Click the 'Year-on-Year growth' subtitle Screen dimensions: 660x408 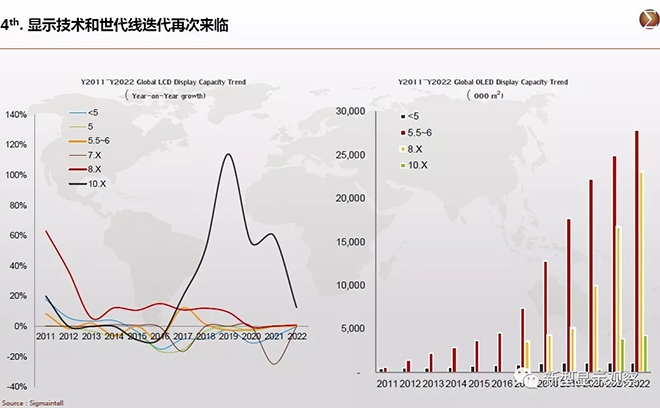click(164, 95)
